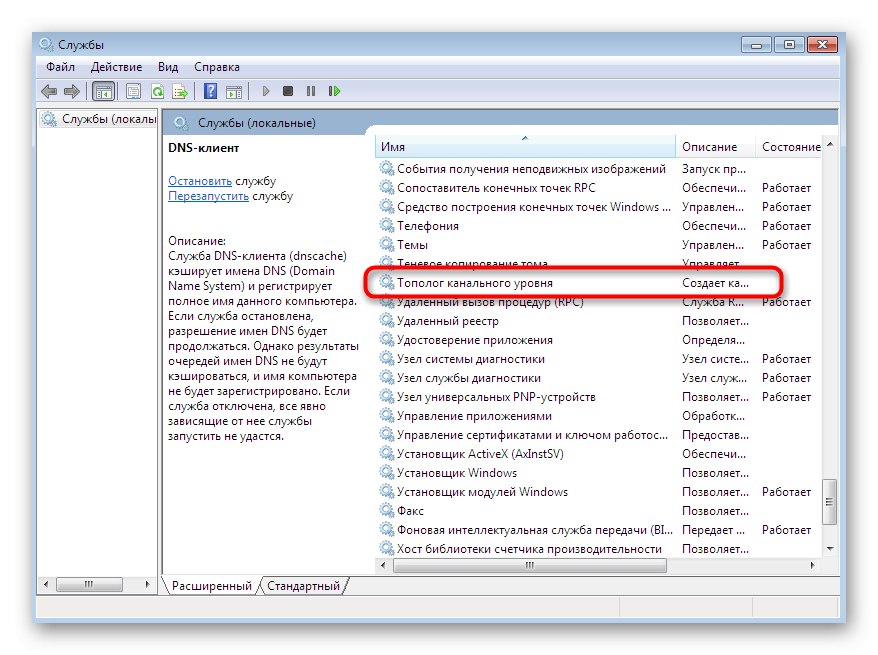Open Help from the blue question mark icon

tap(210, 91)
